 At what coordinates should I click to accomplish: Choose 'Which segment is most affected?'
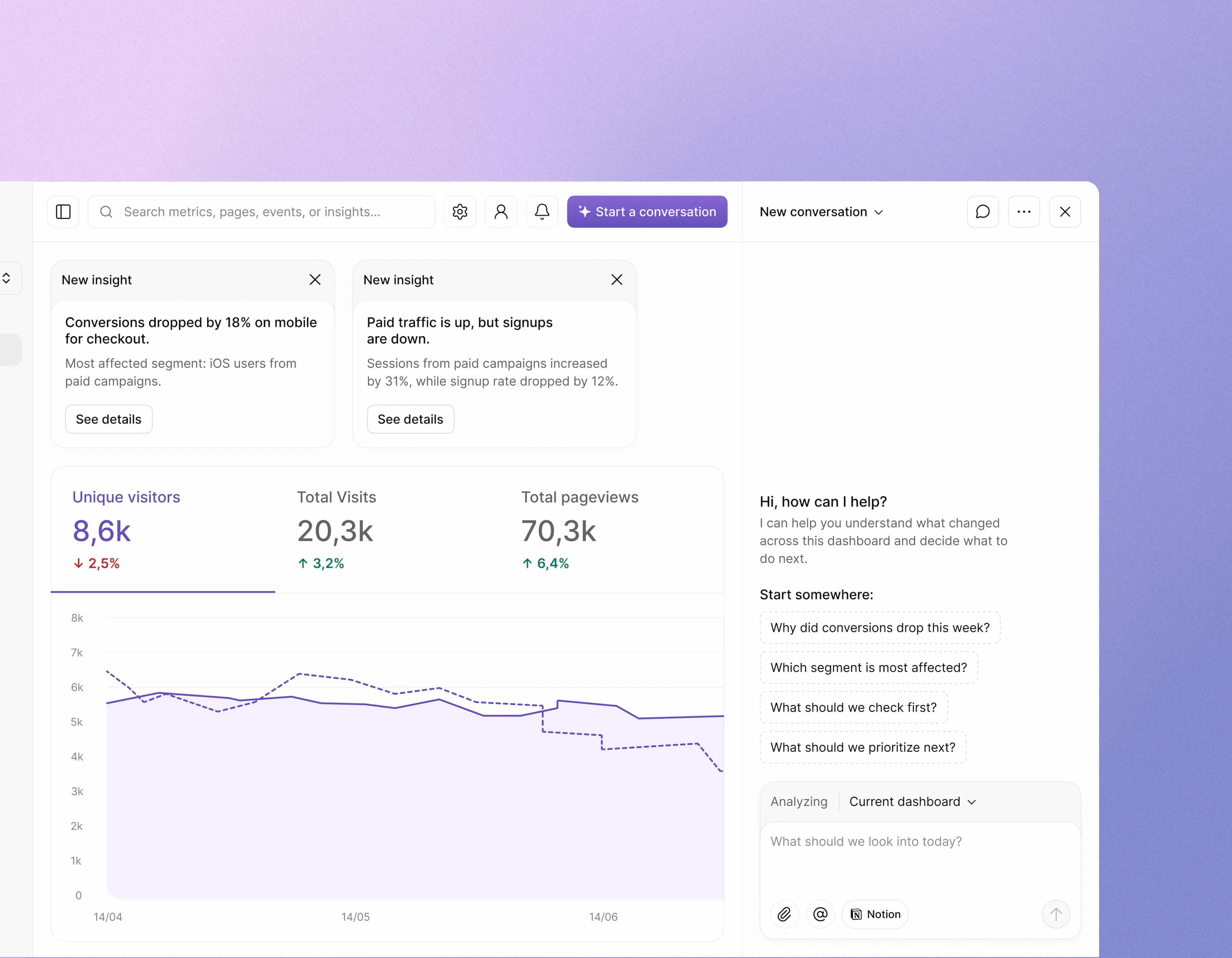tap(869, 667)
